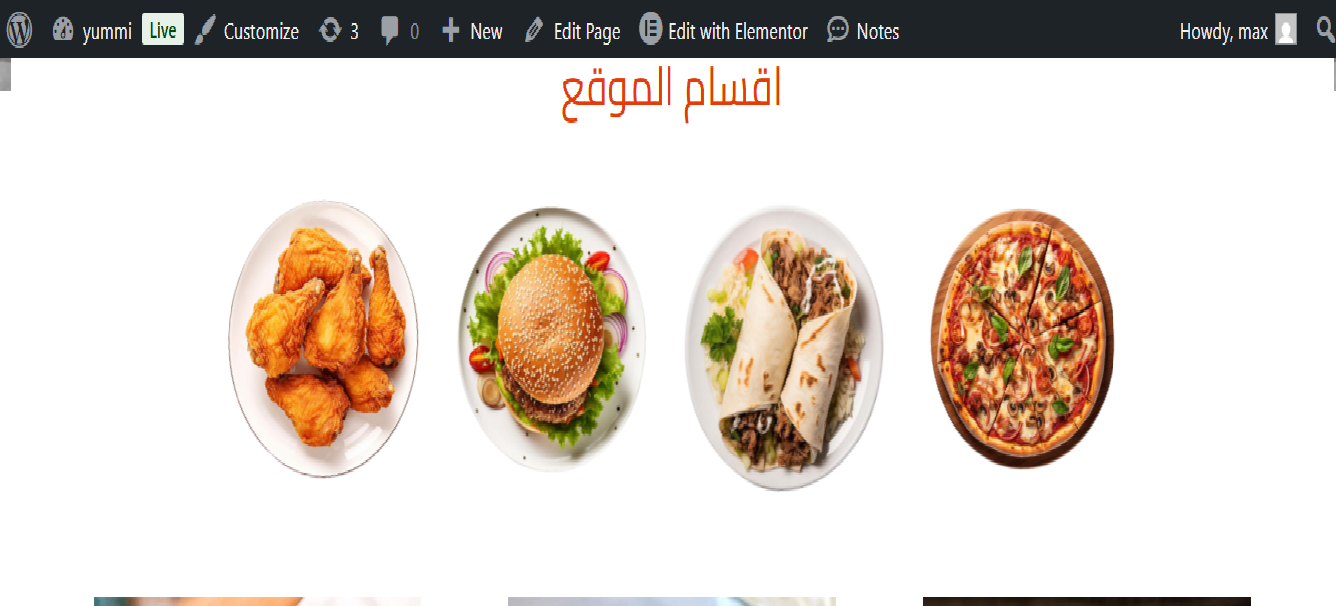Select the pizza category image
This screenshot has width=1336, height=606.
click(x=1022, y=338)
